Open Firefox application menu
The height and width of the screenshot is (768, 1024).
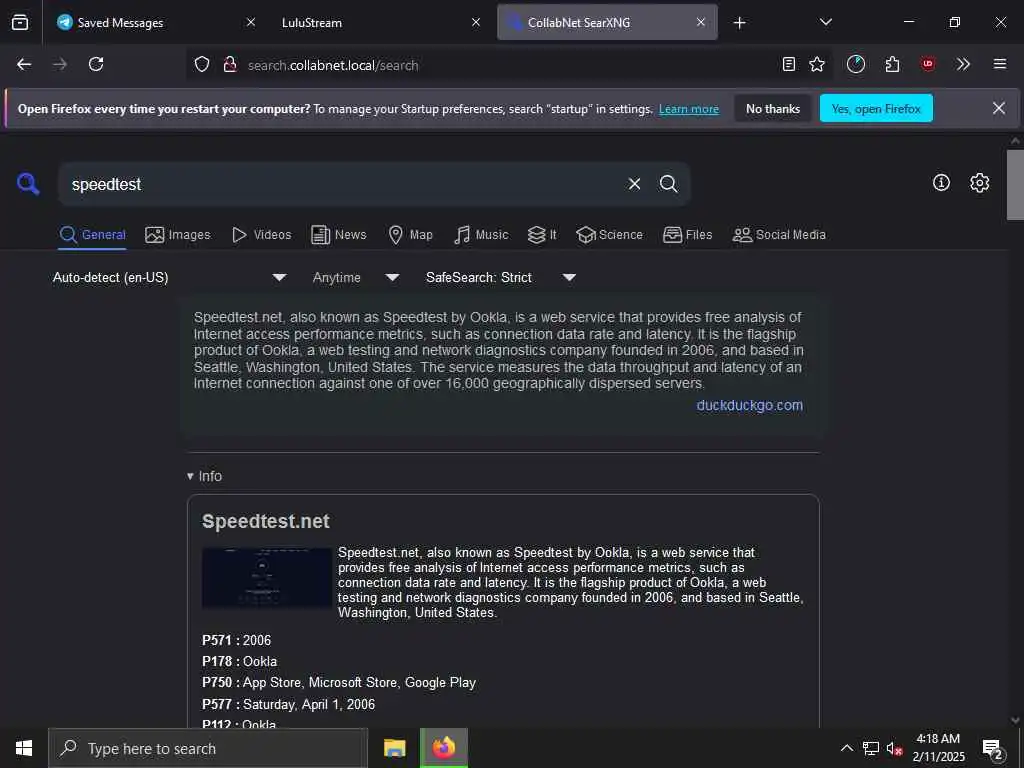point(1000,64)
